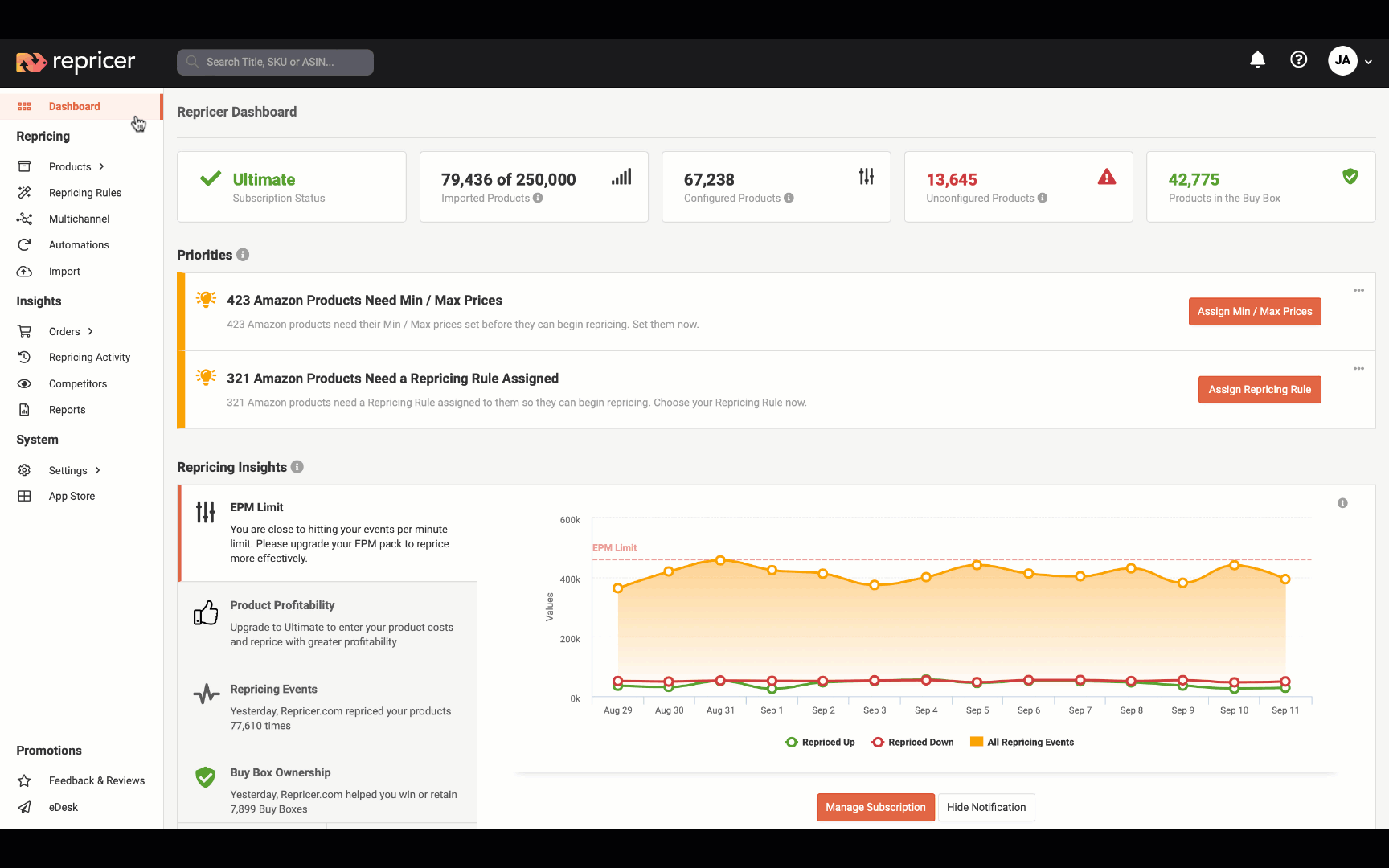Go to Repricing Rules
Screen dimensions: 1389x868
85,193
